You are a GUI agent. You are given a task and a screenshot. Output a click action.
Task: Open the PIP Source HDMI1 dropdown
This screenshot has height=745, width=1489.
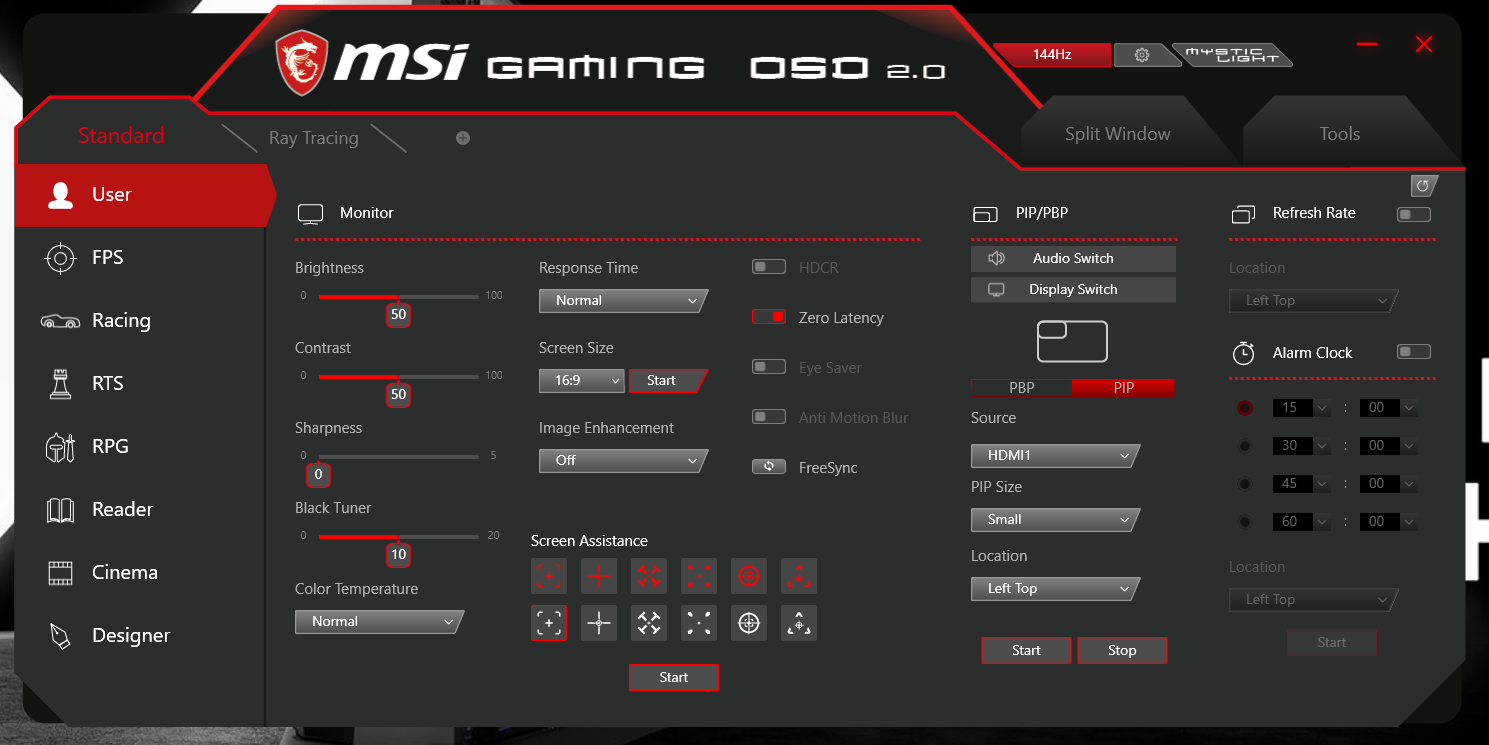click(1055, 455)
